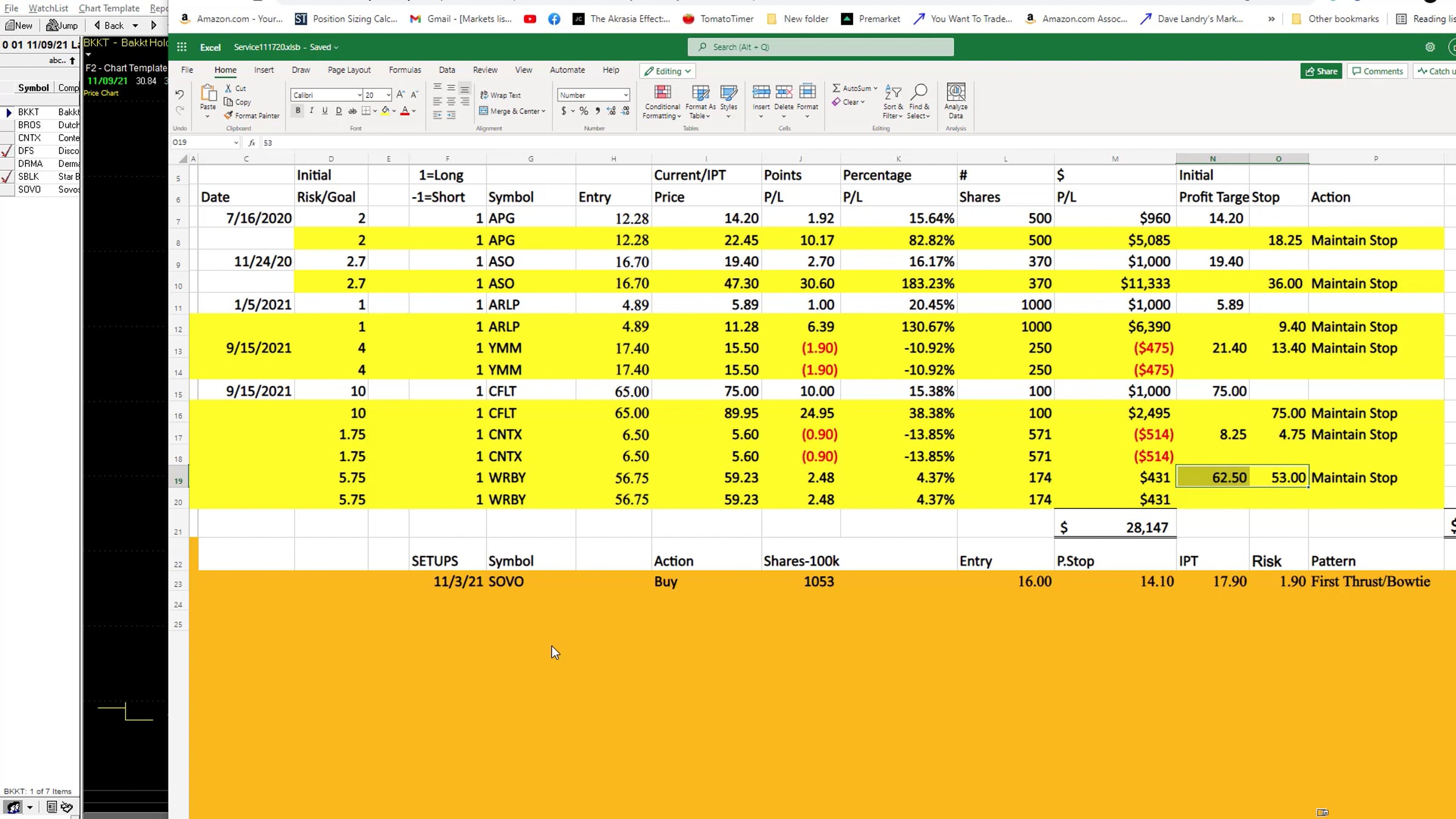
Task: Toggle Wrap Text for the cell
Action: (x=500, y=95)
